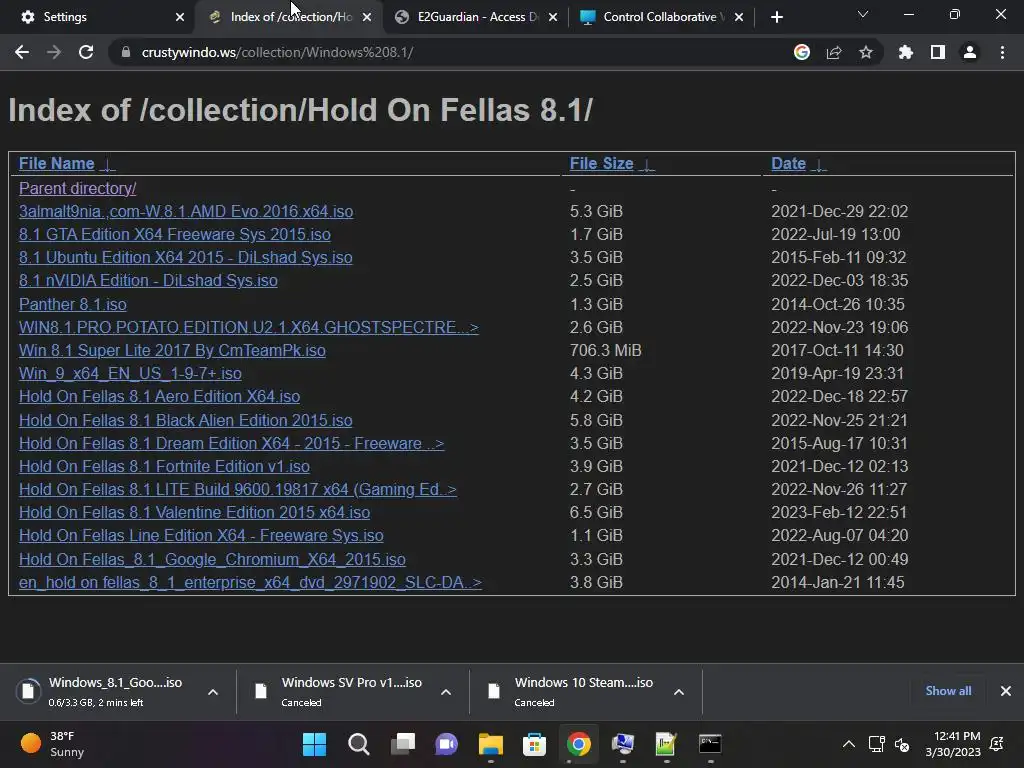Show hidden system tray icons
The image size is (1024, 768).
click(848, 744)
